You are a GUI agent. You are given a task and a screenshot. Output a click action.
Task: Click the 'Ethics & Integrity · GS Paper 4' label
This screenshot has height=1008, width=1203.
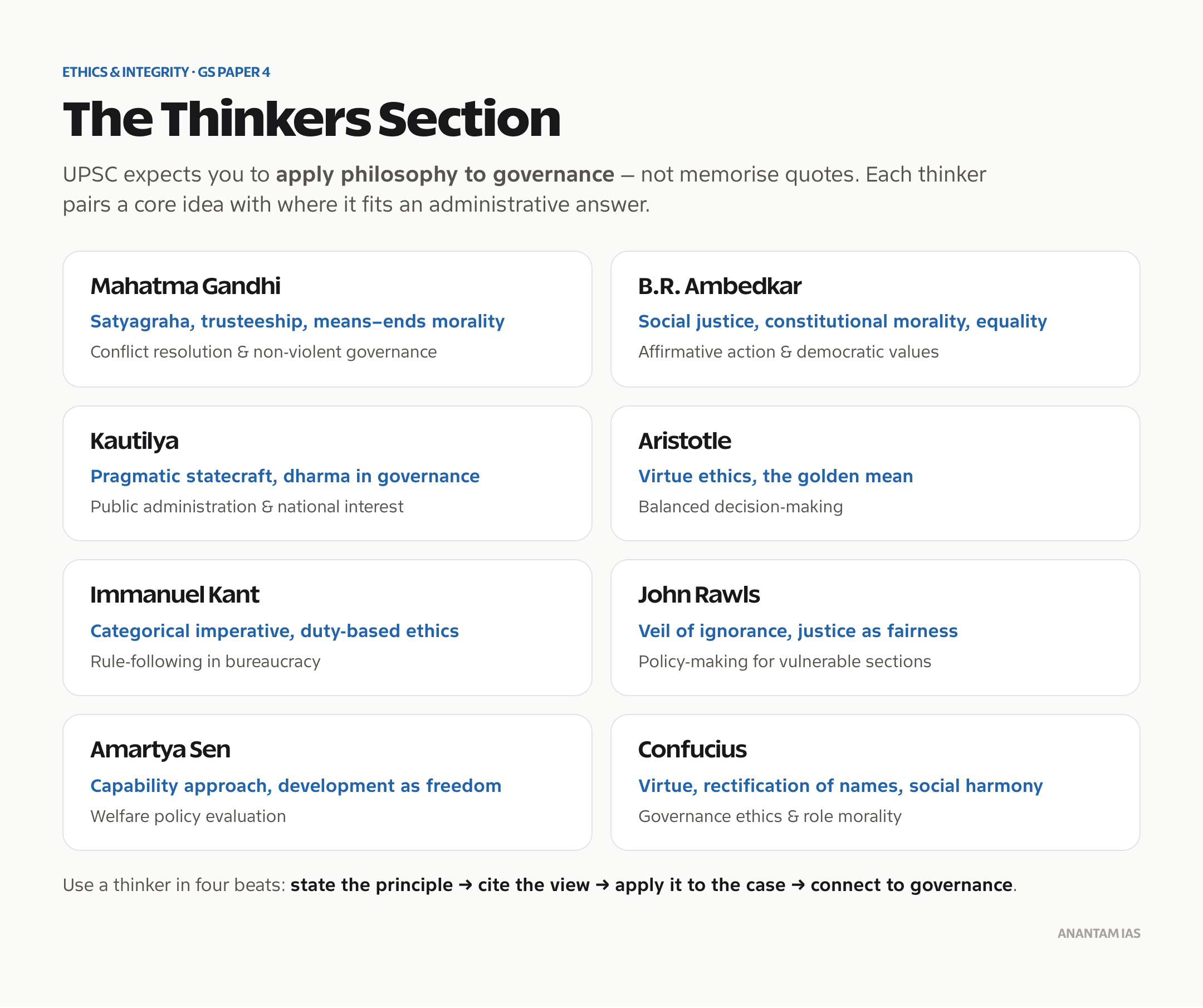pos(166,72)
